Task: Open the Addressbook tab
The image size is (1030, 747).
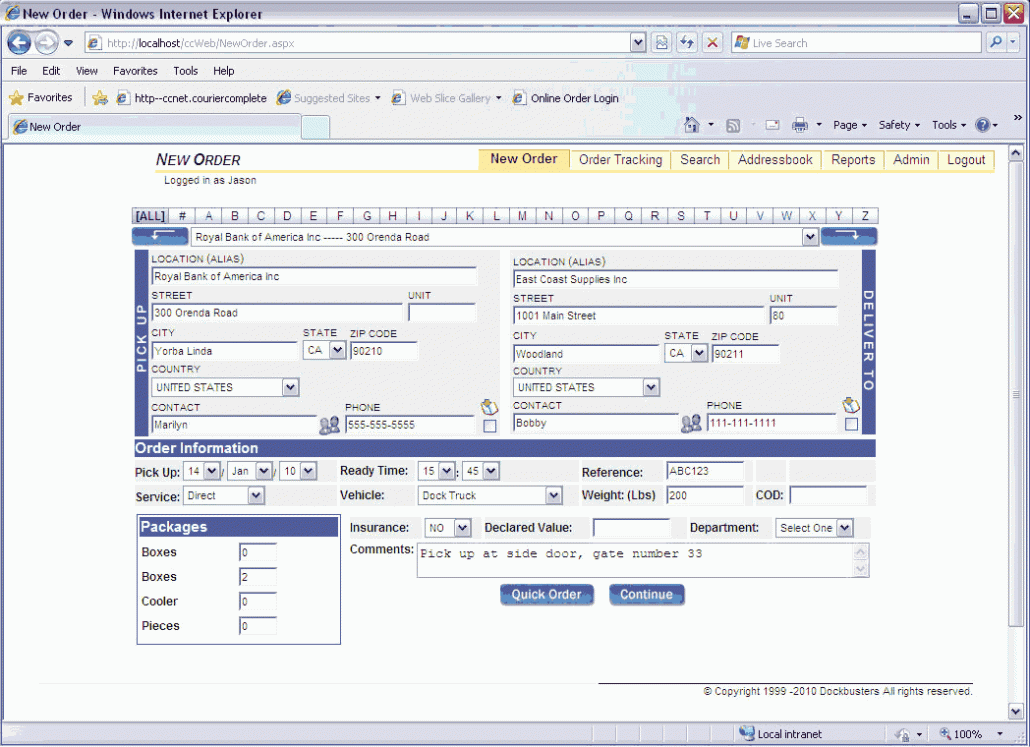Action: click(x=775, y=160)
